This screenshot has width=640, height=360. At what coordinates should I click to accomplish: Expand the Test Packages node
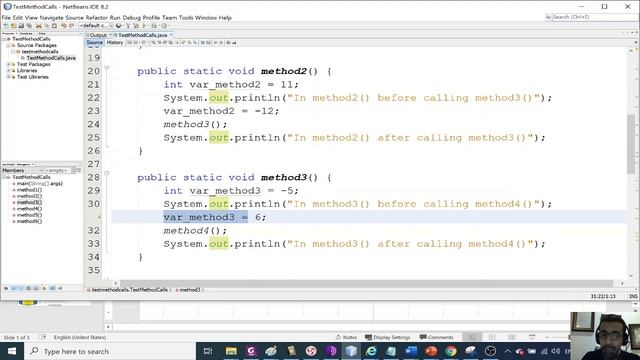click(8, 64)
